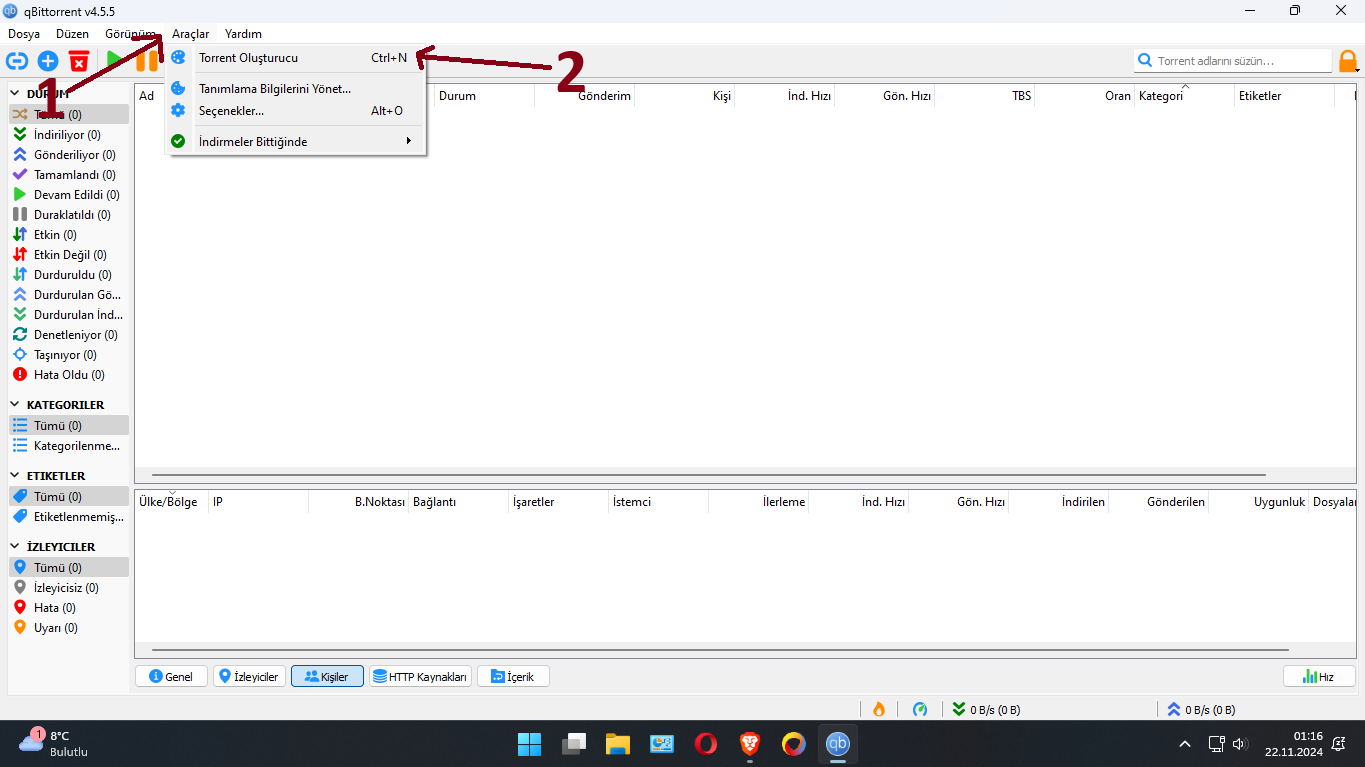
Task: Expand İndirmeler Bittiğinde submenu
Action: pyautogui.click(x=296, y=142)
